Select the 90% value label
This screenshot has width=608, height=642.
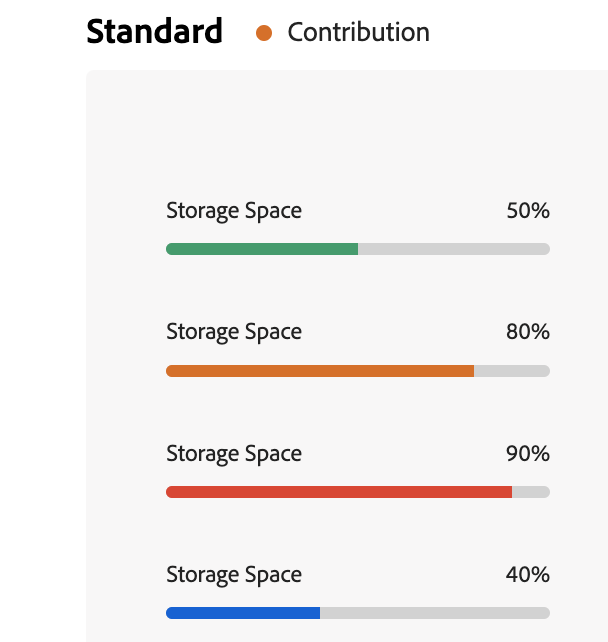pos(528,453)
